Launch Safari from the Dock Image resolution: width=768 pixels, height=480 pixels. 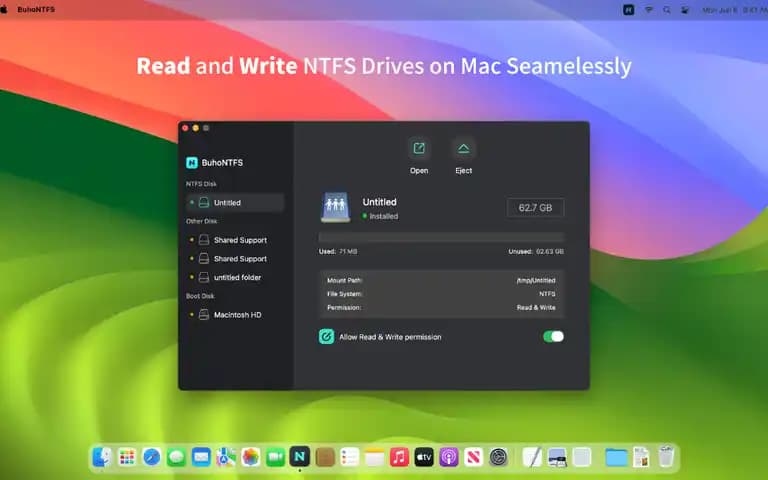click(x=151, y=457)
